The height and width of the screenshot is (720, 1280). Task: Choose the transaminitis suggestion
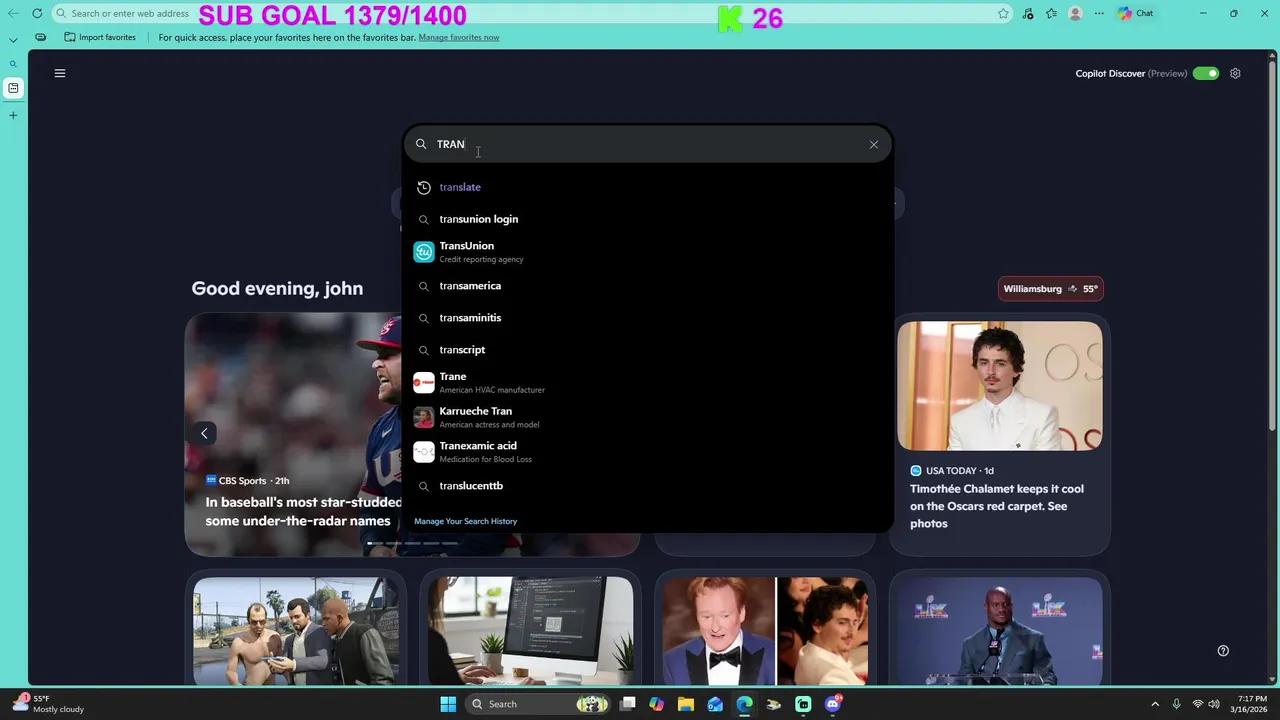pos(647,318)
